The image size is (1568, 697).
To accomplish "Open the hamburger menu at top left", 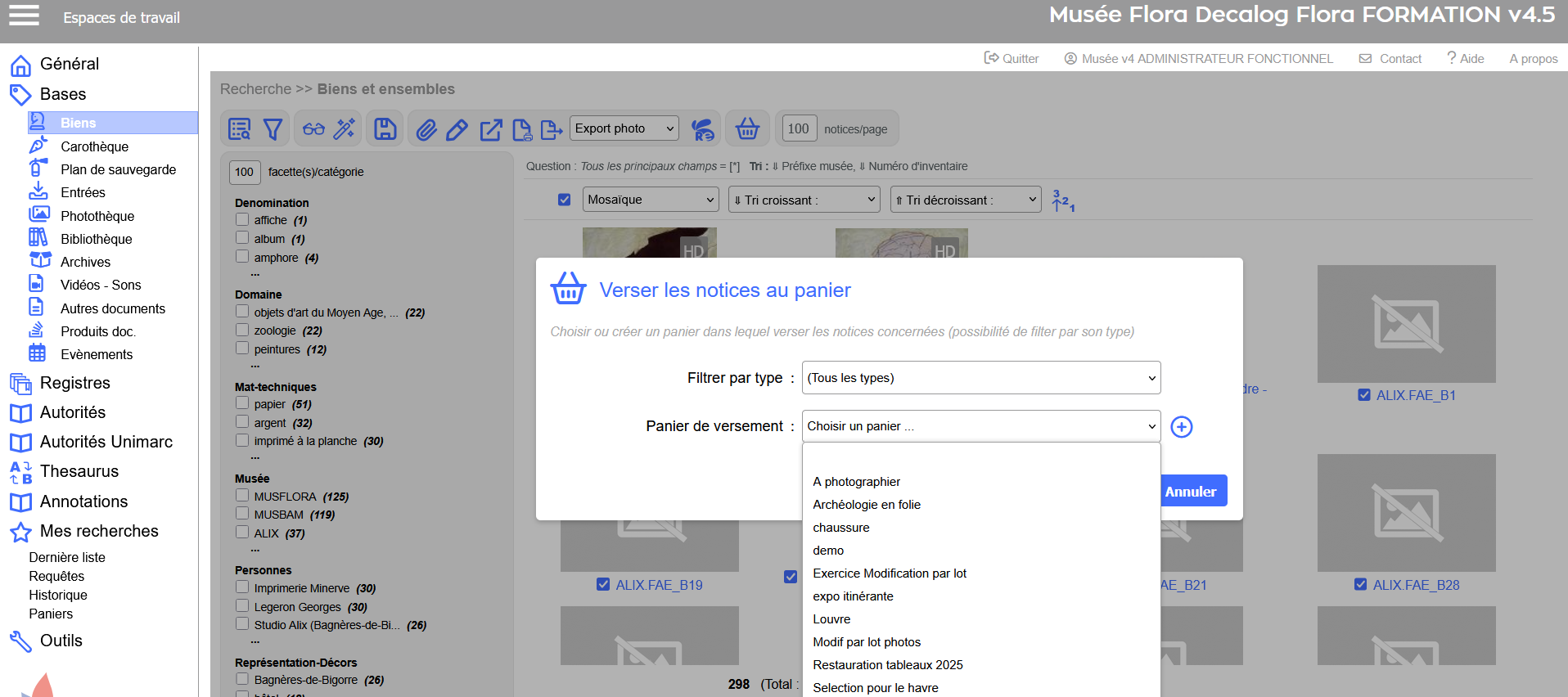I will click(x=24, y=16).
